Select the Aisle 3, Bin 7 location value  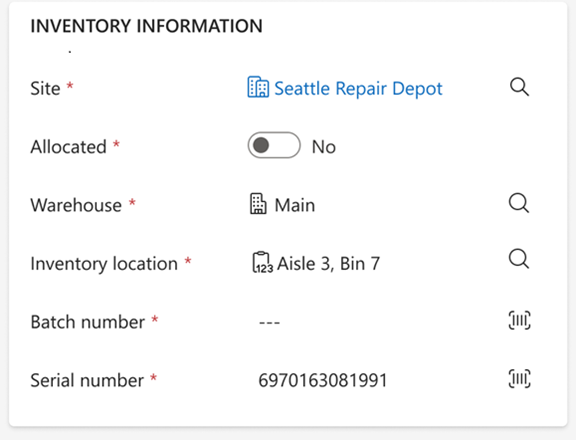point(328,264)
